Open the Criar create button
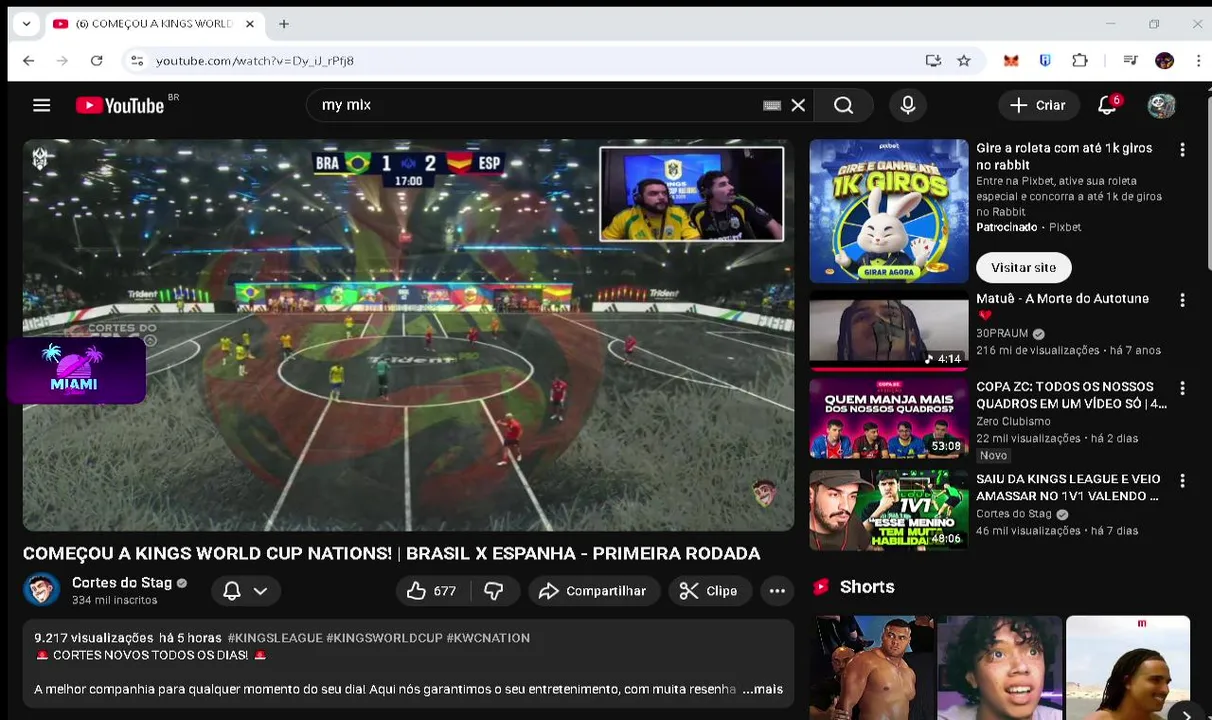This screenshot has height=720, width=1212. (1038, 105)
